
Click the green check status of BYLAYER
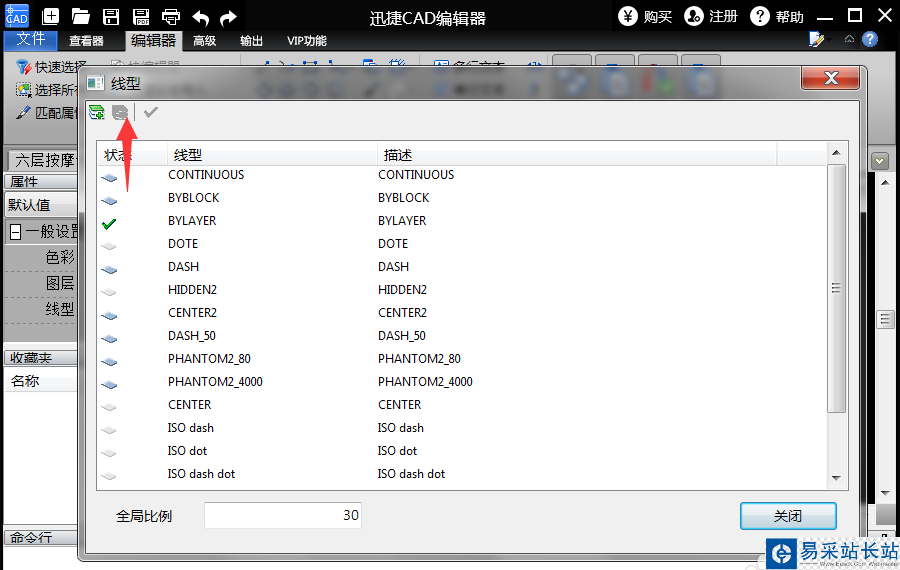[x=109, y=224]
